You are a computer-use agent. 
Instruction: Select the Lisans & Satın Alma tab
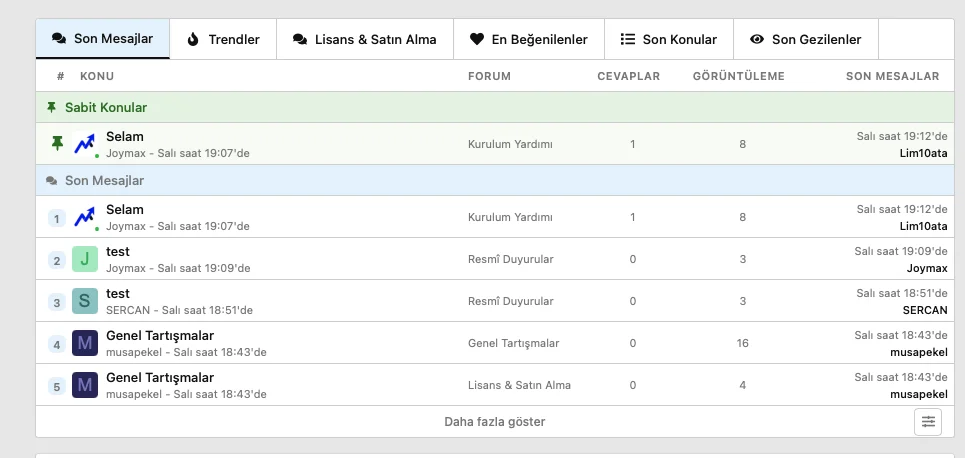364,40
